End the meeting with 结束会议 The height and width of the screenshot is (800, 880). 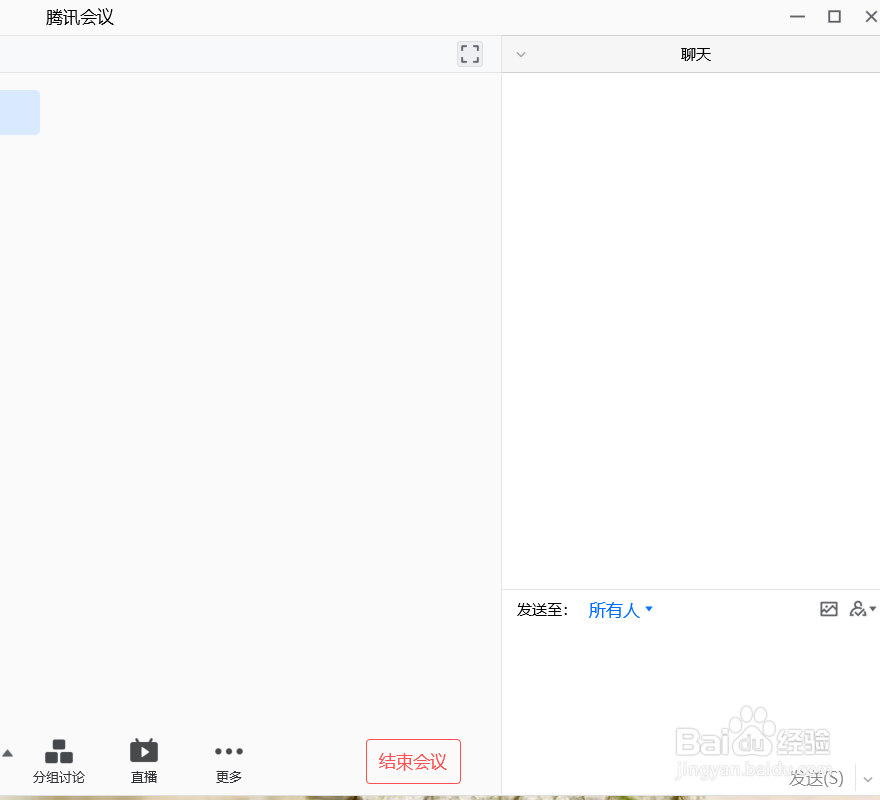(413, 761)
